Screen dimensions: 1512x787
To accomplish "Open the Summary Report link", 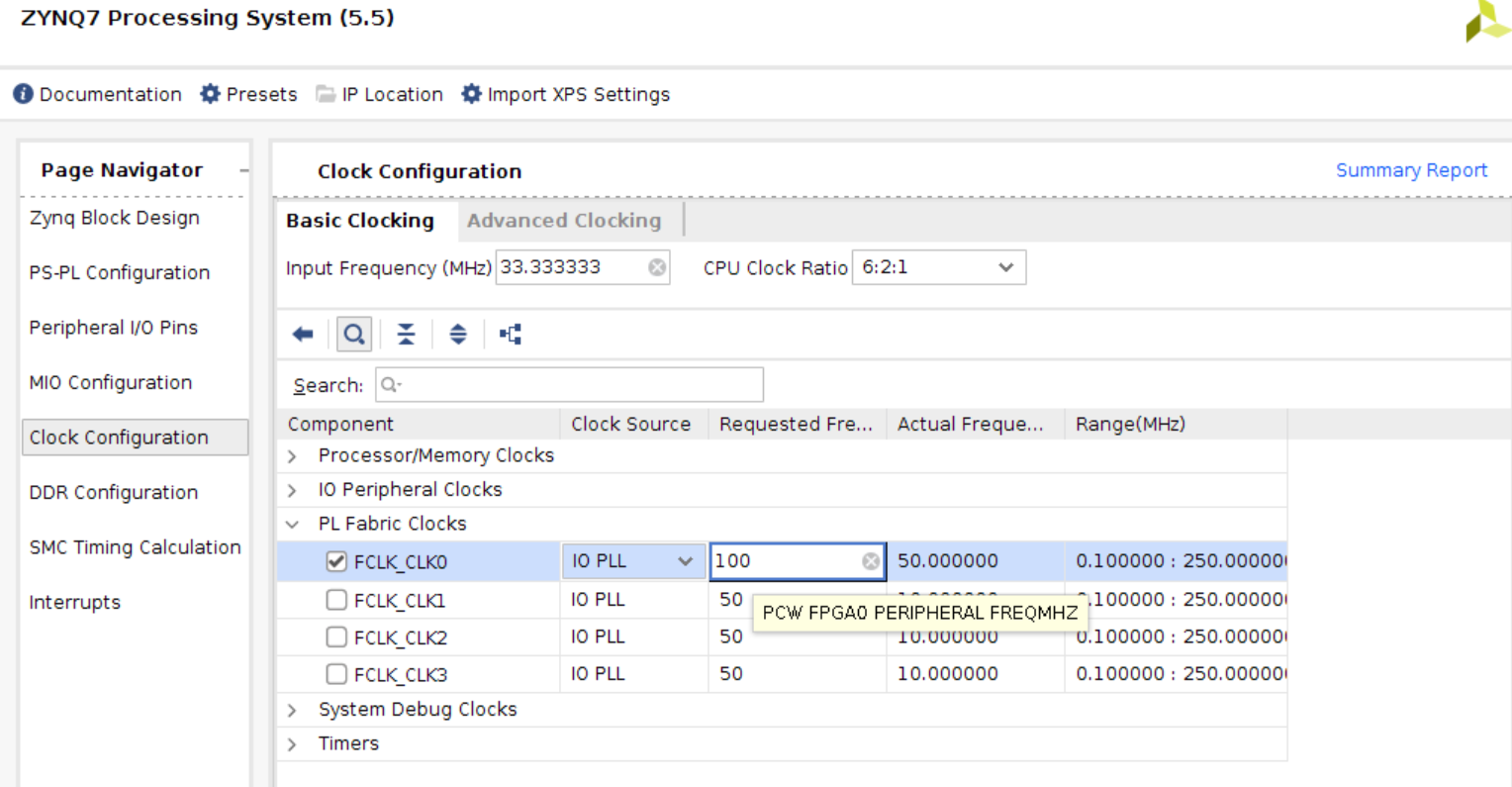I will 1411,170.
